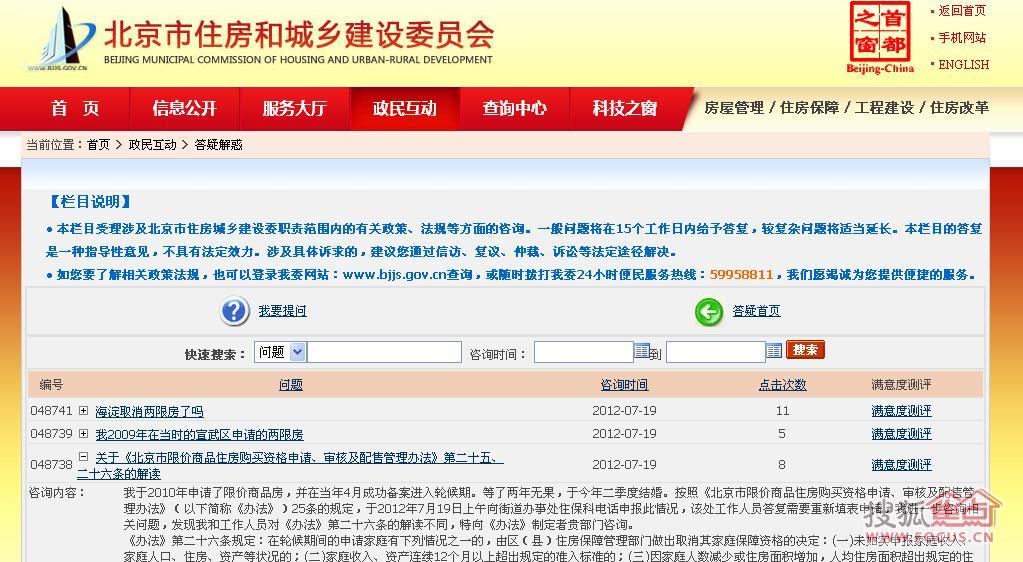Viewport: 1023px width, 562px height.
Task: Click 满意度测评 for question 048741
Action: click(x=902, y=411)
